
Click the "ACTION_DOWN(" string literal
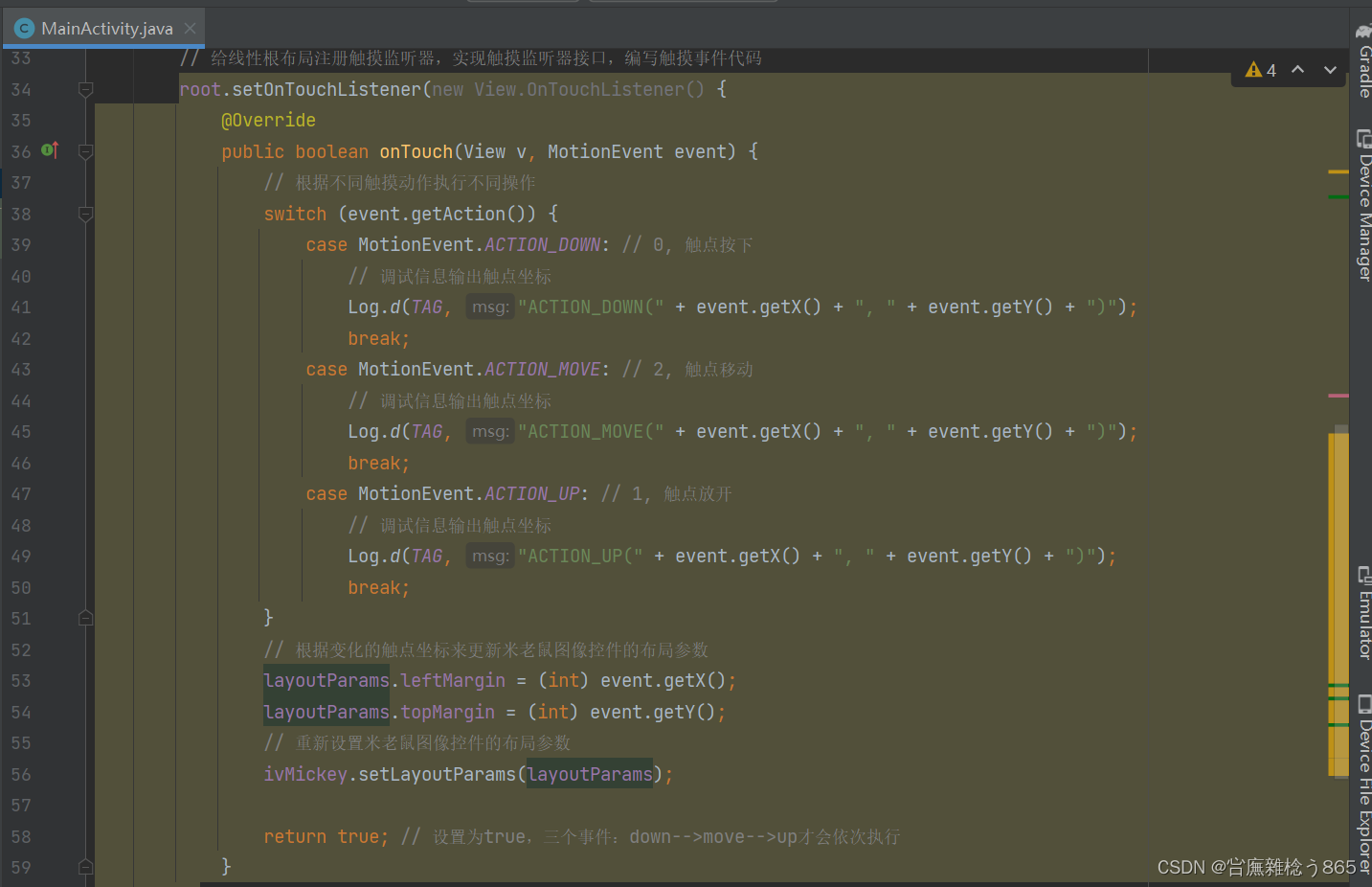click(x=592, y=307)
